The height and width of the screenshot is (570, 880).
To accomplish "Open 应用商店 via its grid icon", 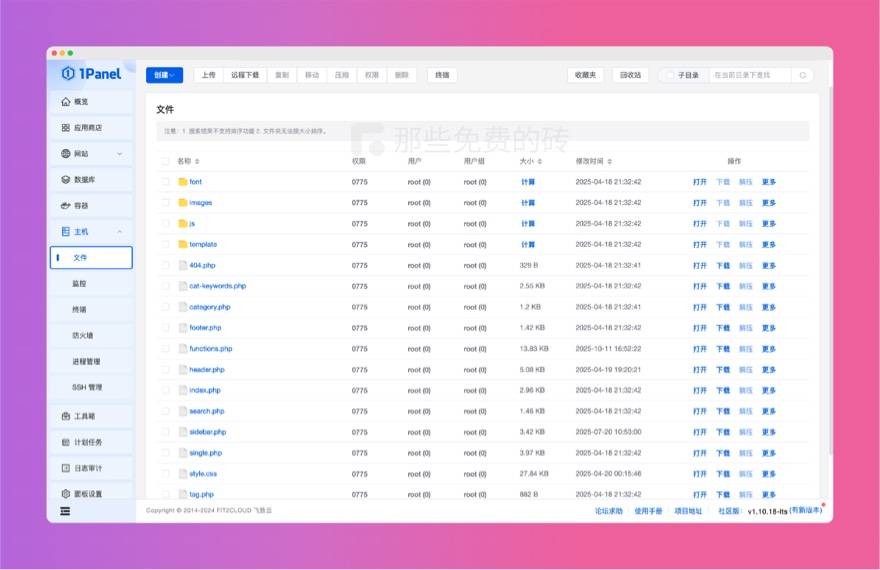I will coord(66,128).
